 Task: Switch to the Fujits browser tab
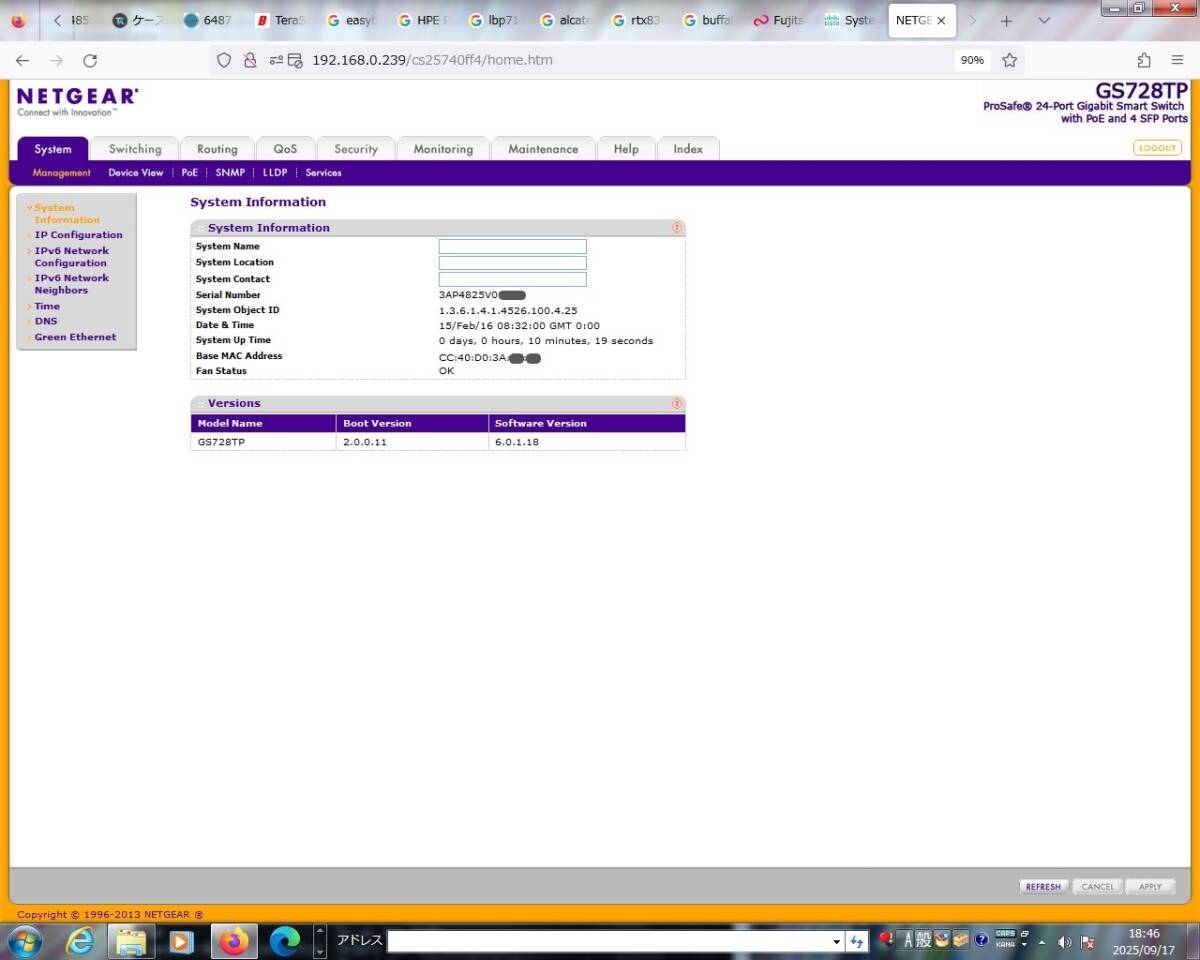(778, 20)
